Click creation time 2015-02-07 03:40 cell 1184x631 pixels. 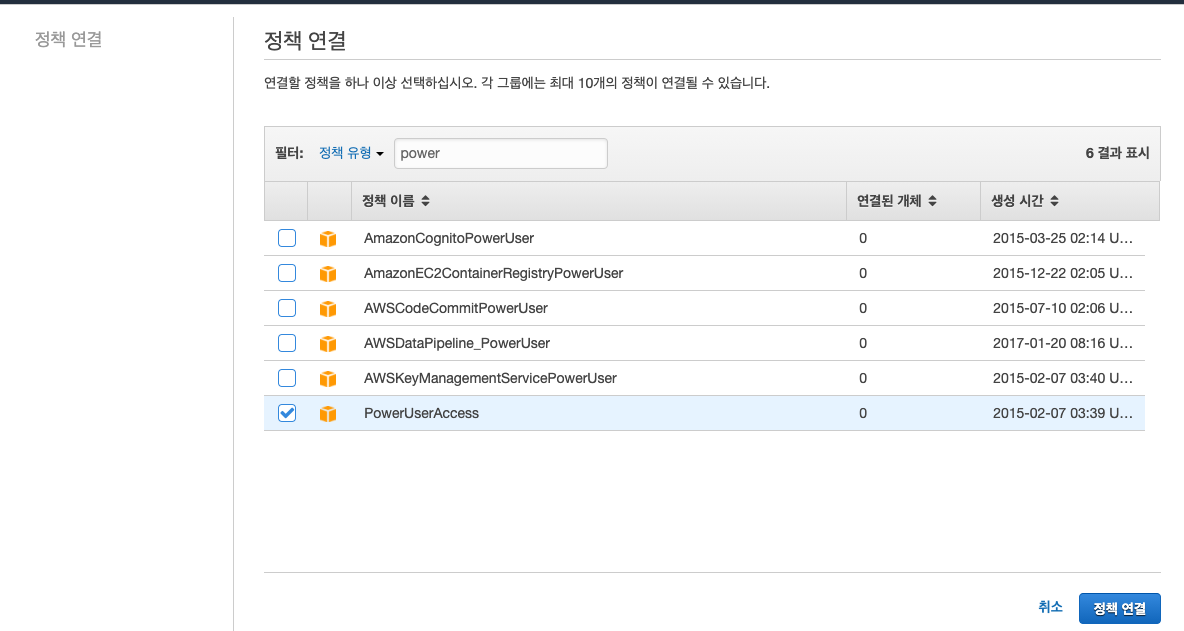tap(1062, 378)
